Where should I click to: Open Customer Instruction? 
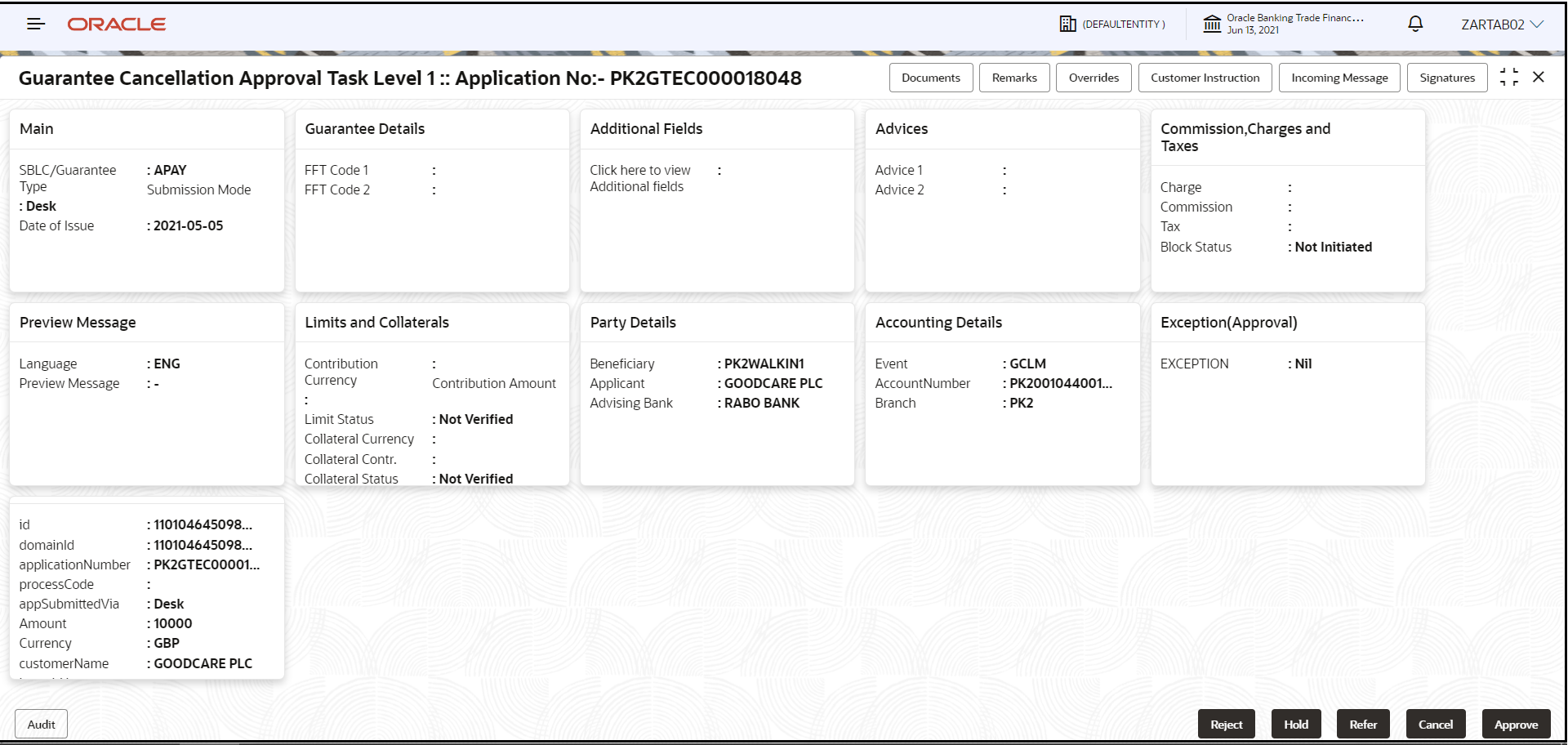tap(1204, 77)
